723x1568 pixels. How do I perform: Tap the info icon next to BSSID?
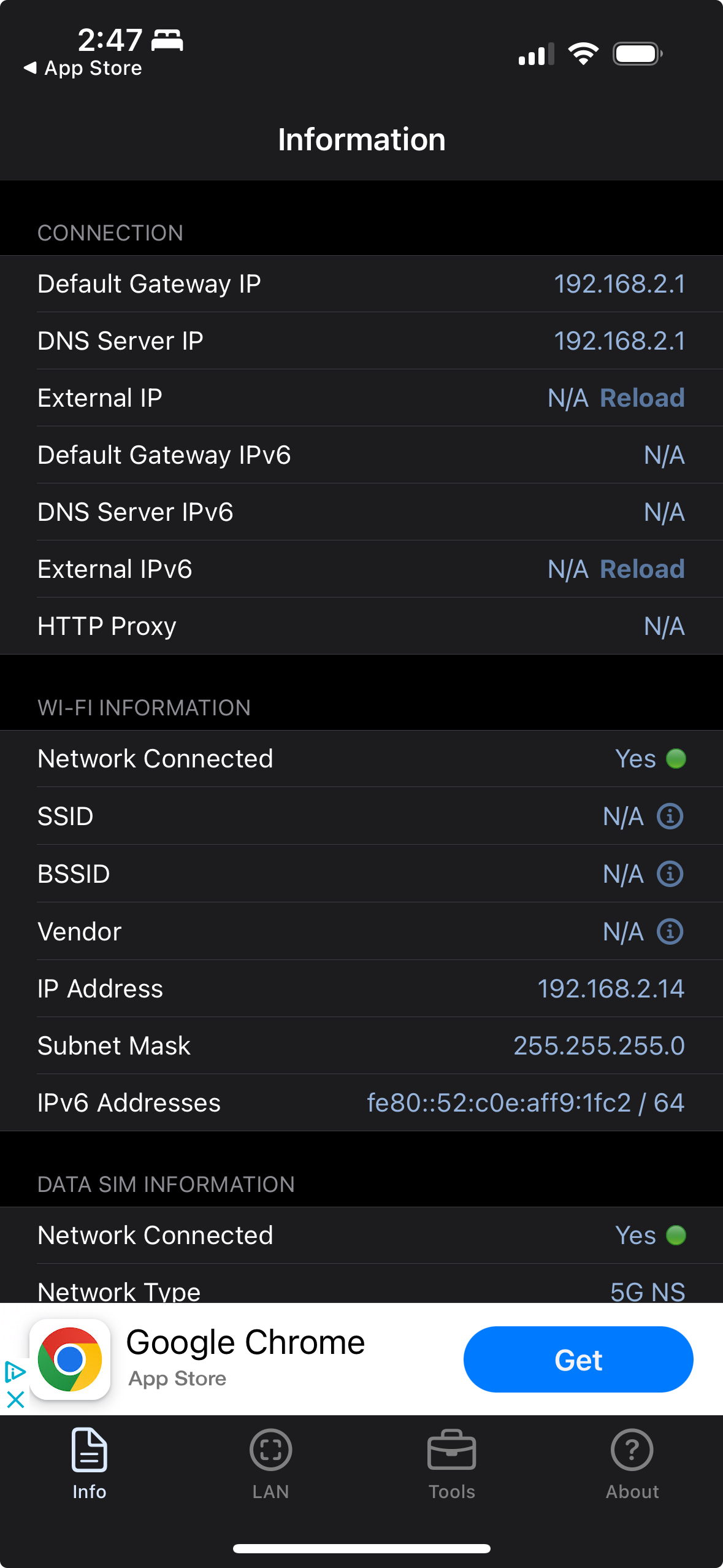(670, 874)
